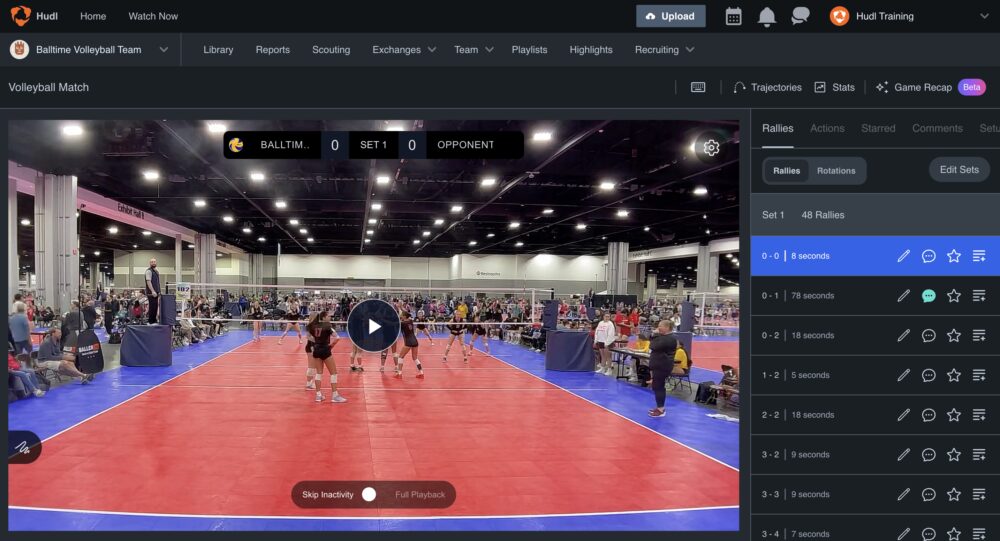Open the calendar icon in top bar
Screen dimensions: 1000x541
coord(733,16)
